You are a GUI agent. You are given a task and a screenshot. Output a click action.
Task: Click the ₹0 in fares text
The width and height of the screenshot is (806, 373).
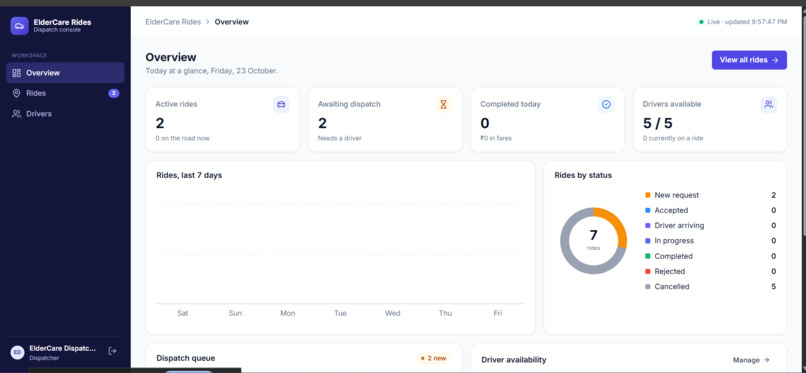click(x=496, y=138)
